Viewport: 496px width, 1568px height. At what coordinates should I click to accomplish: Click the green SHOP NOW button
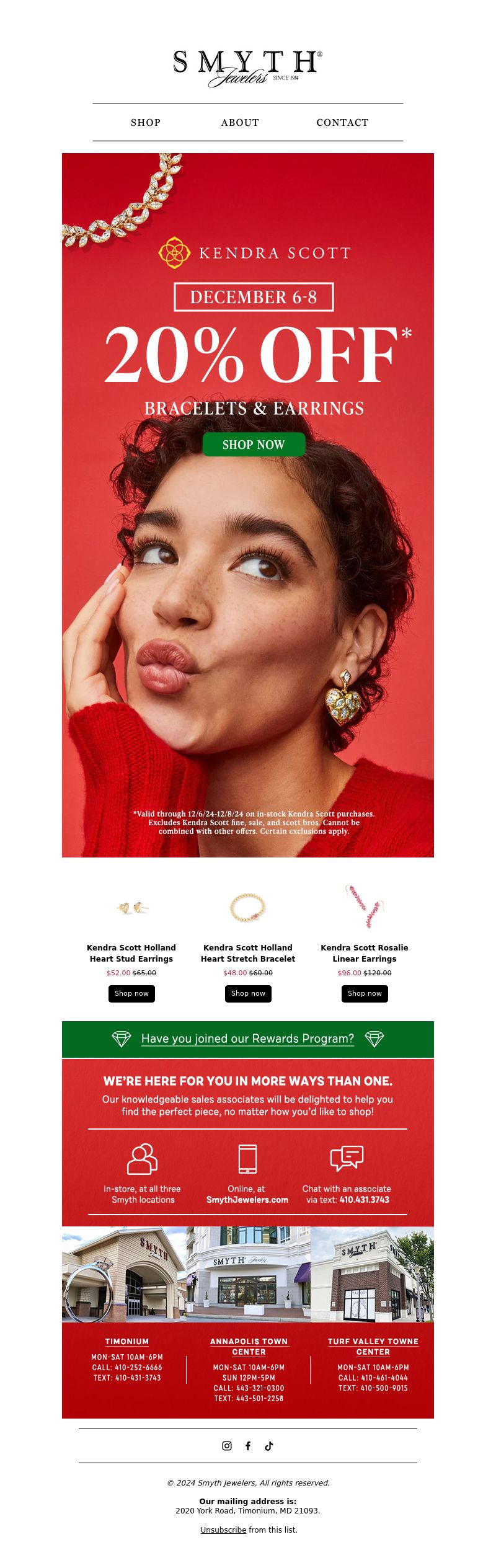coord(254,444)
